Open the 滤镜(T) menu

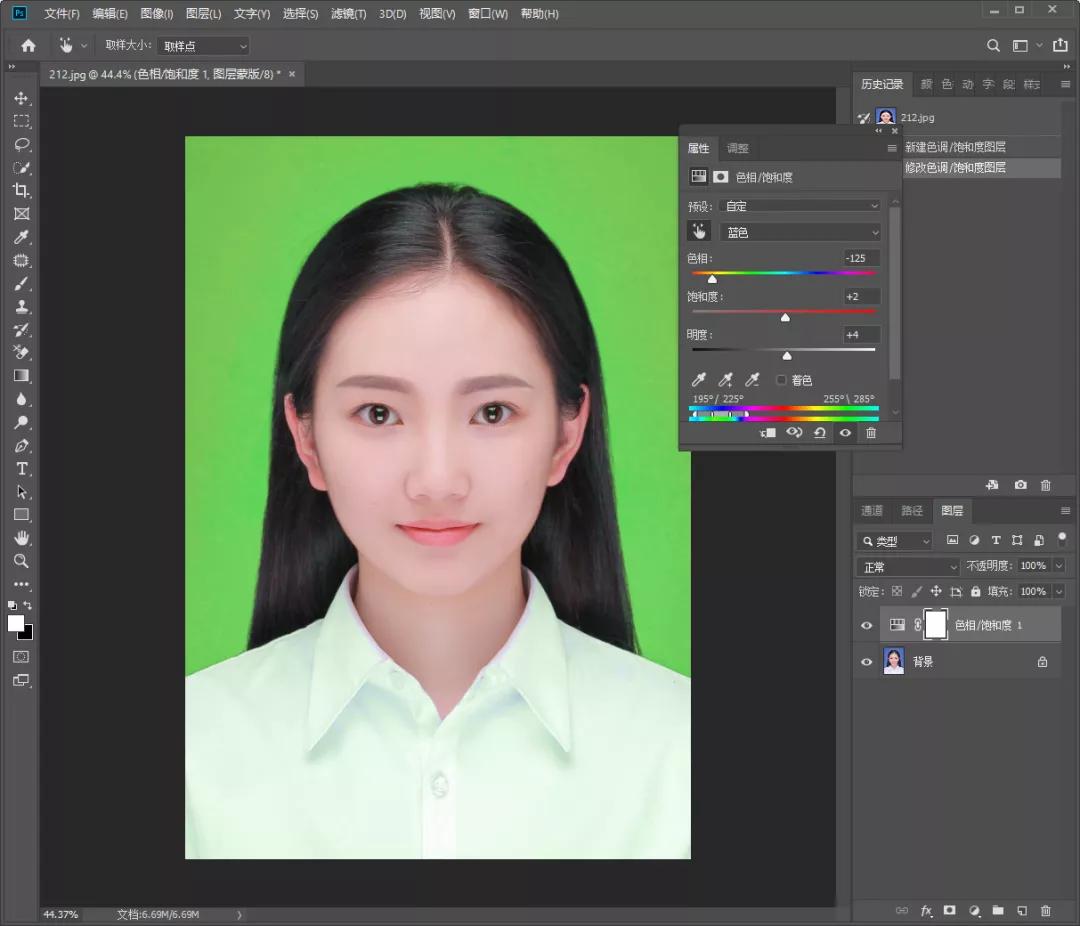[348, 14]
